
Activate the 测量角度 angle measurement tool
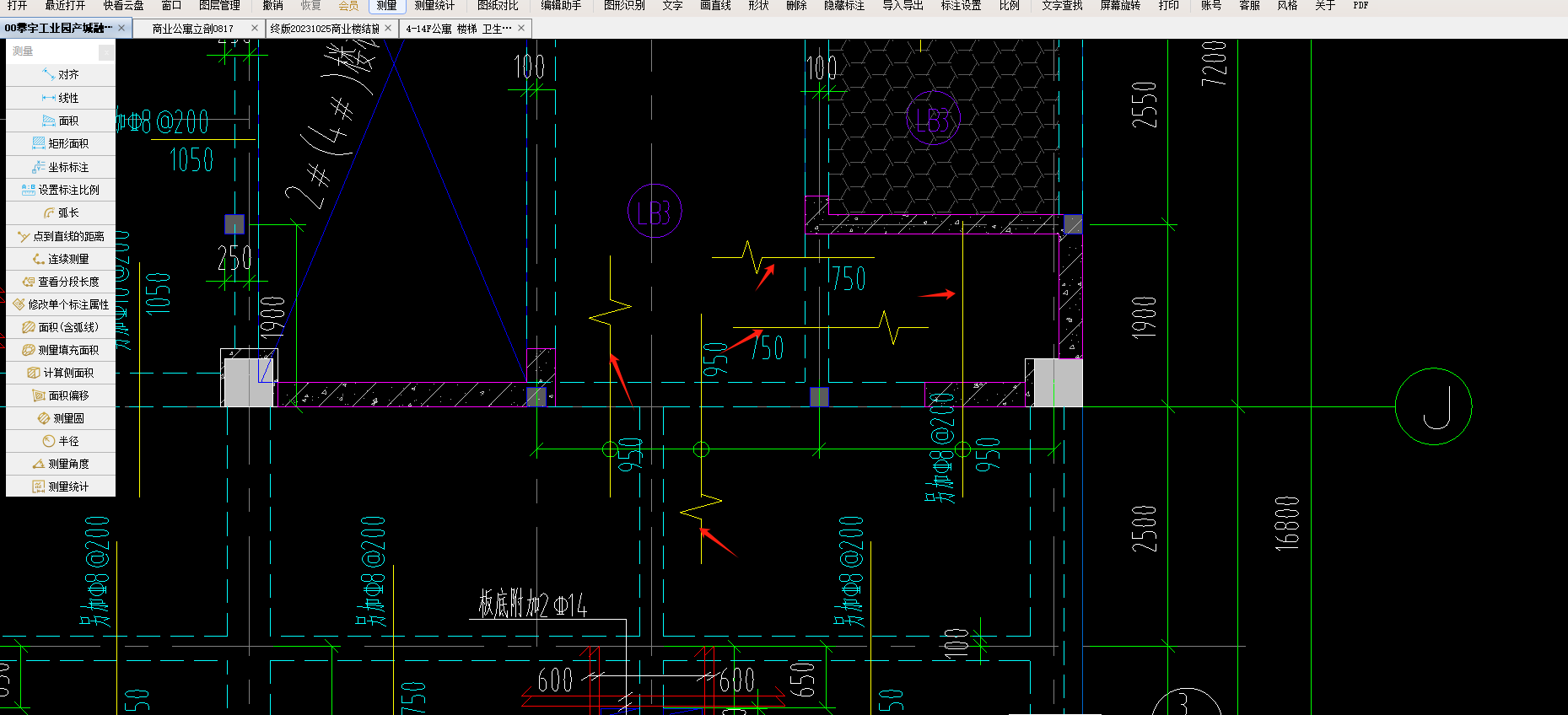tap(61, 464)
